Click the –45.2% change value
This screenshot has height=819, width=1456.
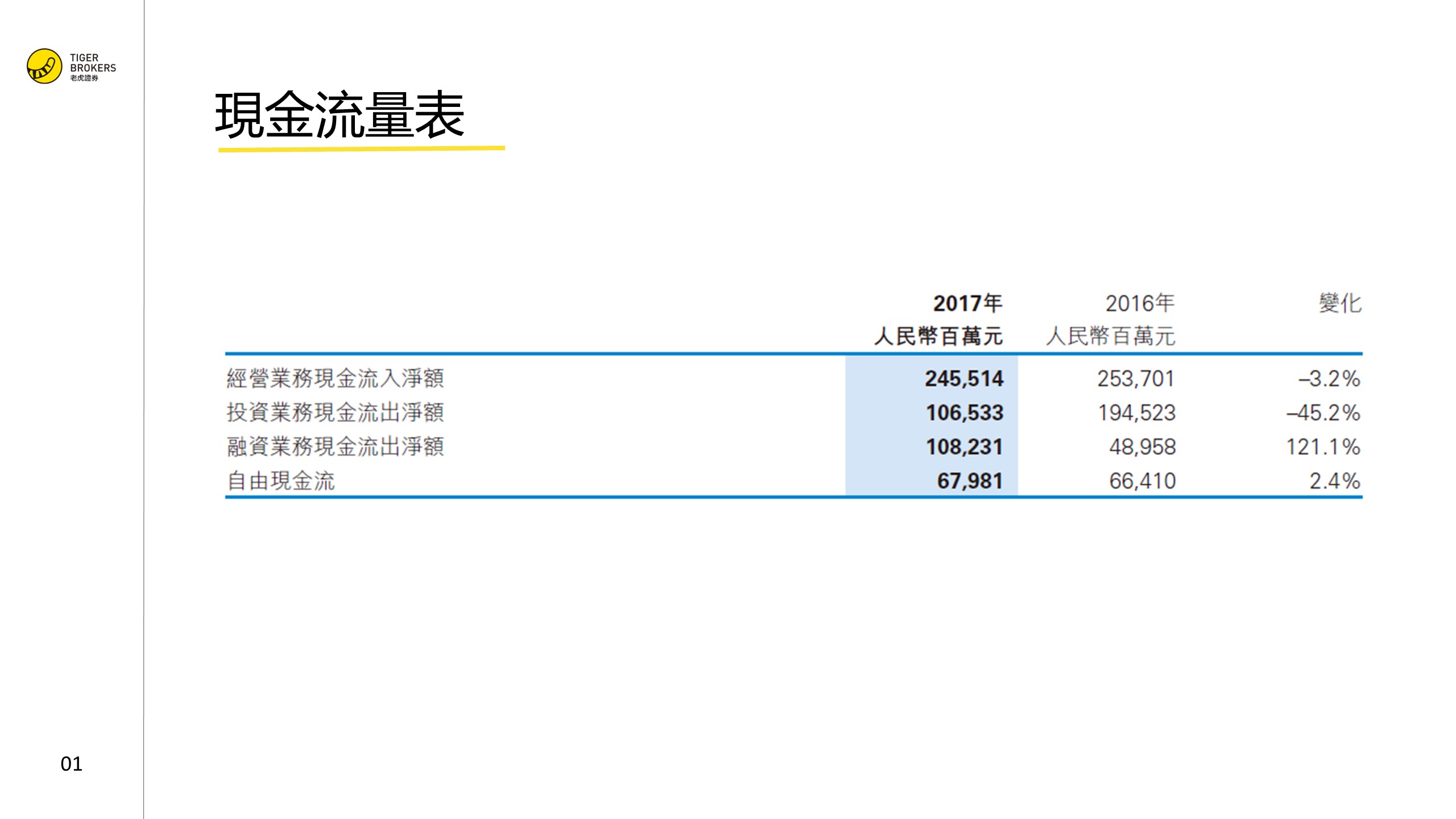(1323, 412)
